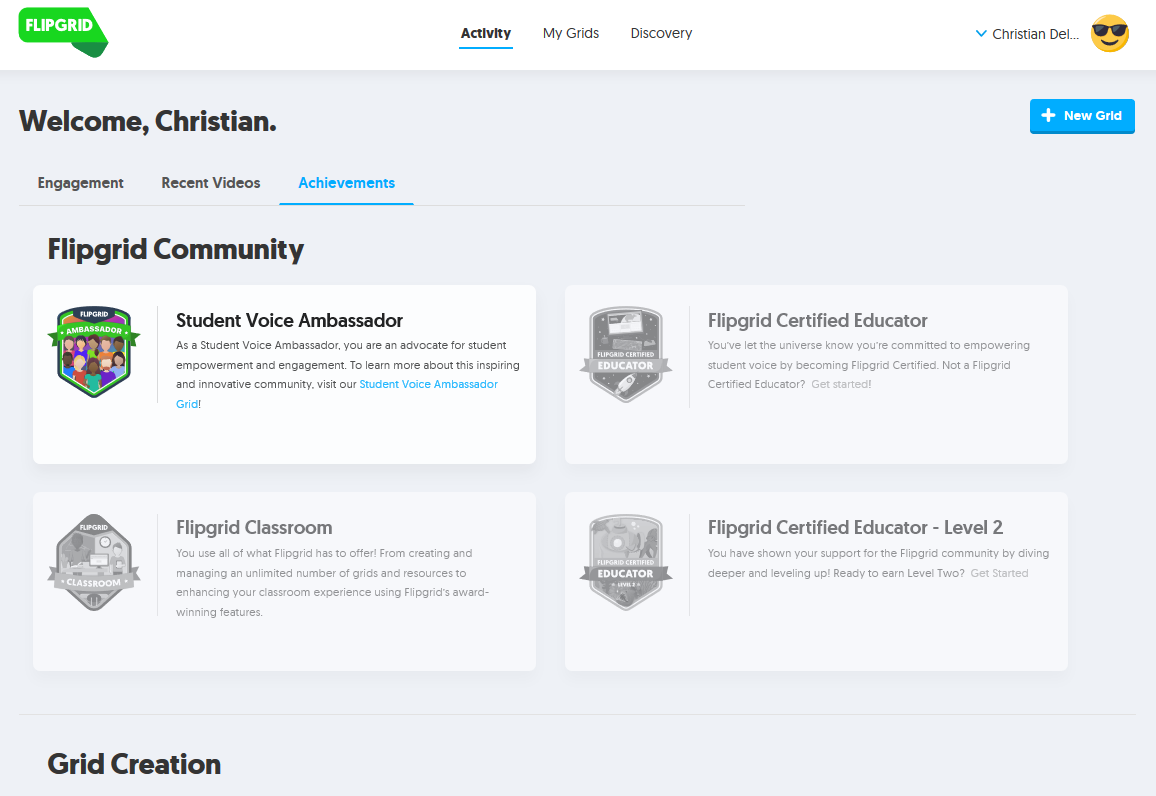Expand the account dropdown chevron

click(x=981, y=33)
